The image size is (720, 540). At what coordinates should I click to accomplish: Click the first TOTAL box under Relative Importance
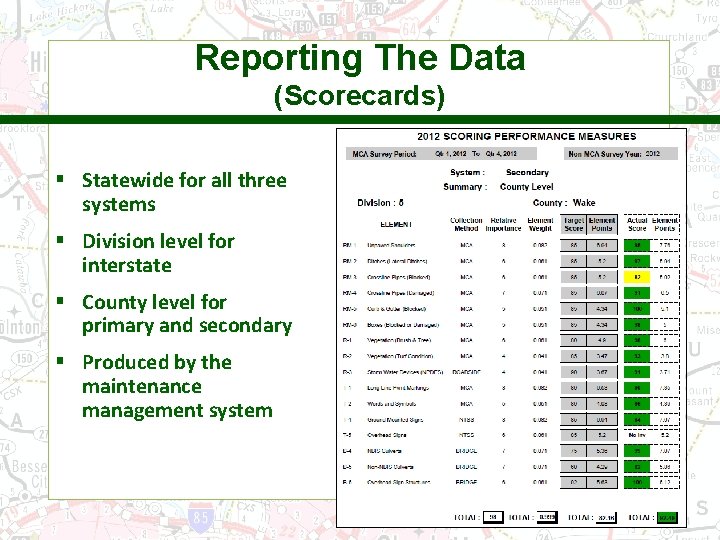click(x=493, y=518)
